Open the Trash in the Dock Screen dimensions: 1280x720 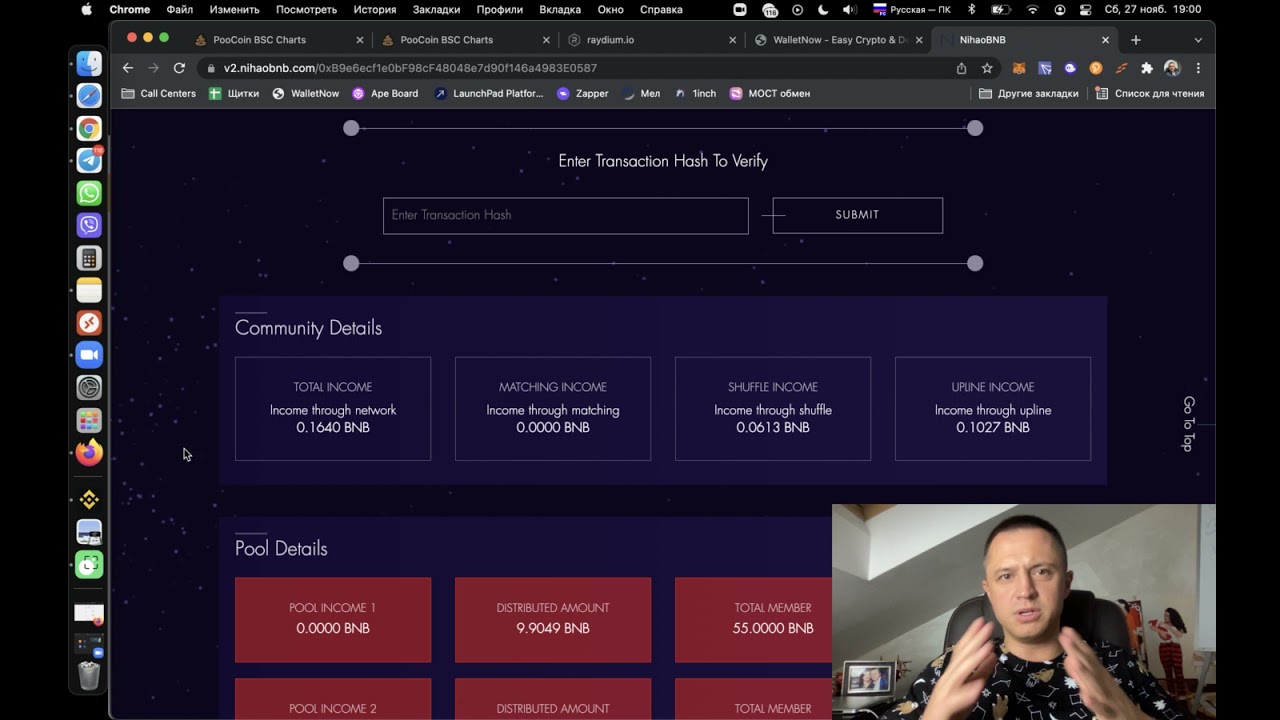tap(89, 676)
